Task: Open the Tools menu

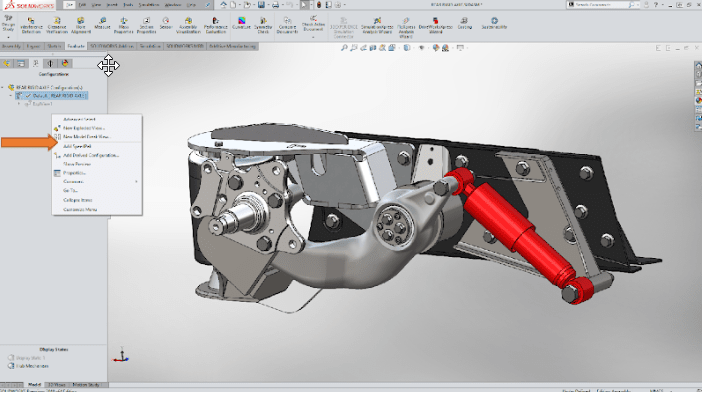Action: click(128, 5)
